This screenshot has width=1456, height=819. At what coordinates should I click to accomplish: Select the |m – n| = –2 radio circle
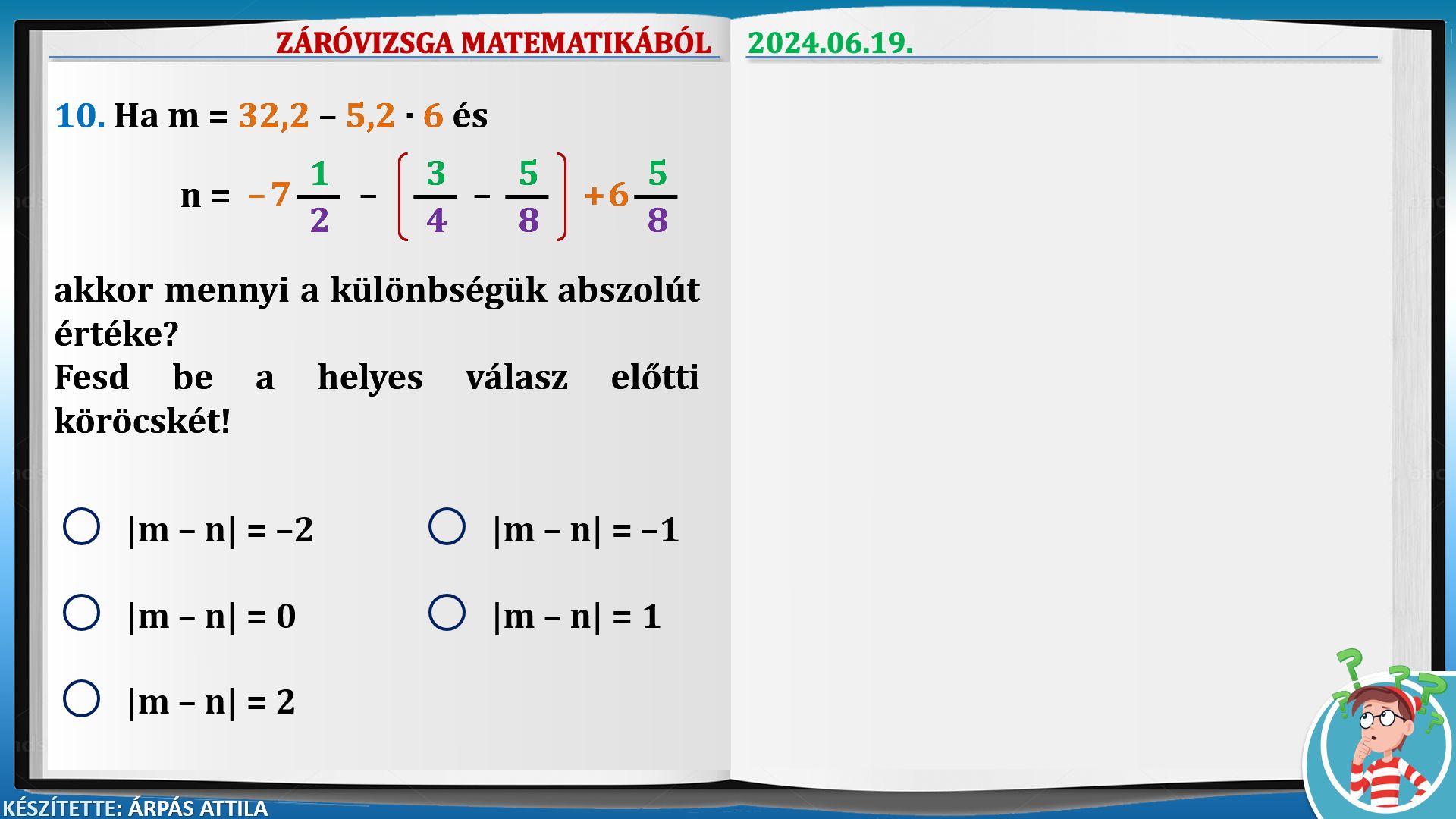(x=82, y=527)
